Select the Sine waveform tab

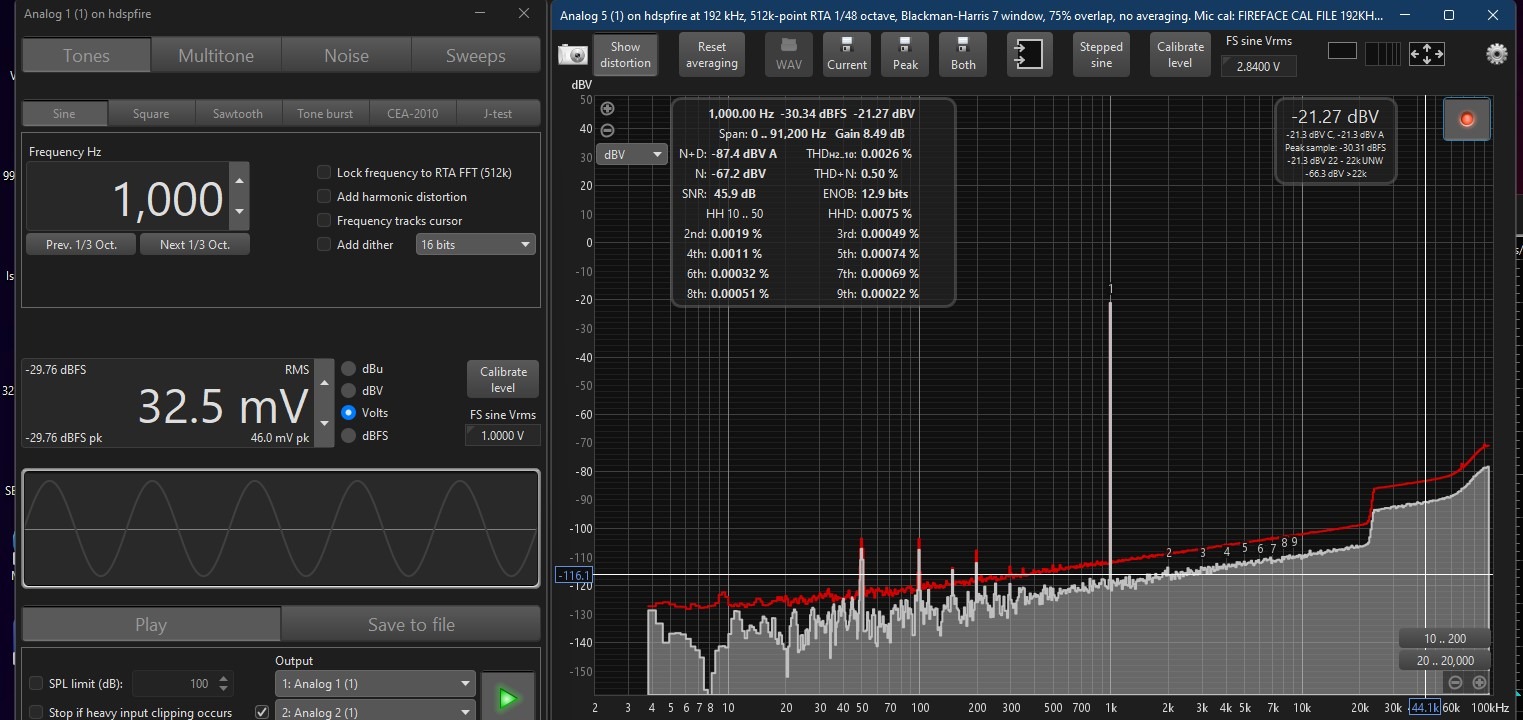pyautogui.click(x=65, y=114)
